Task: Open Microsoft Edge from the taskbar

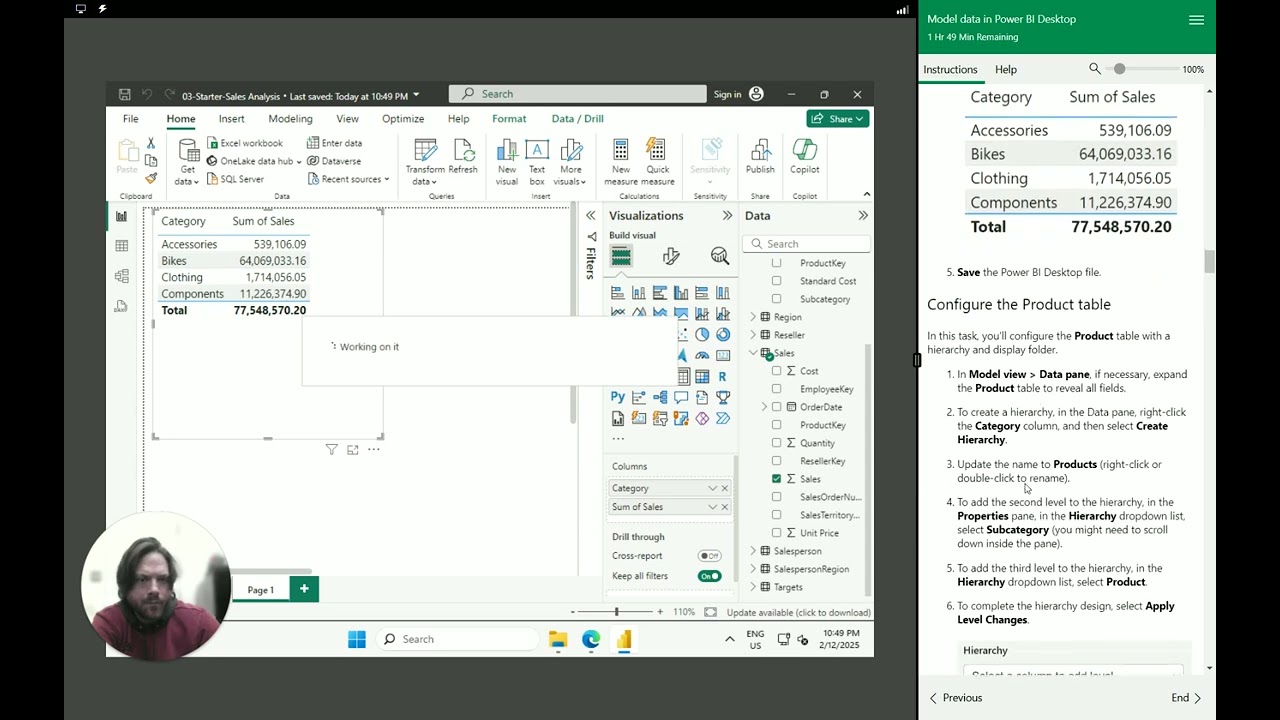Action: pos(591,639)
